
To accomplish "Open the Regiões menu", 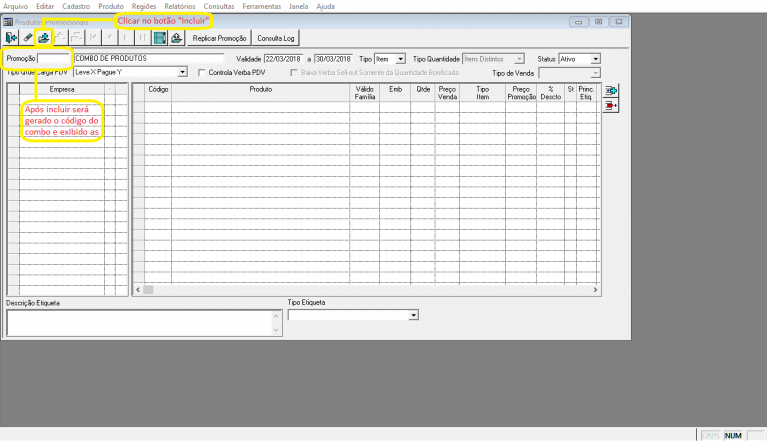I will click(144, 6).
